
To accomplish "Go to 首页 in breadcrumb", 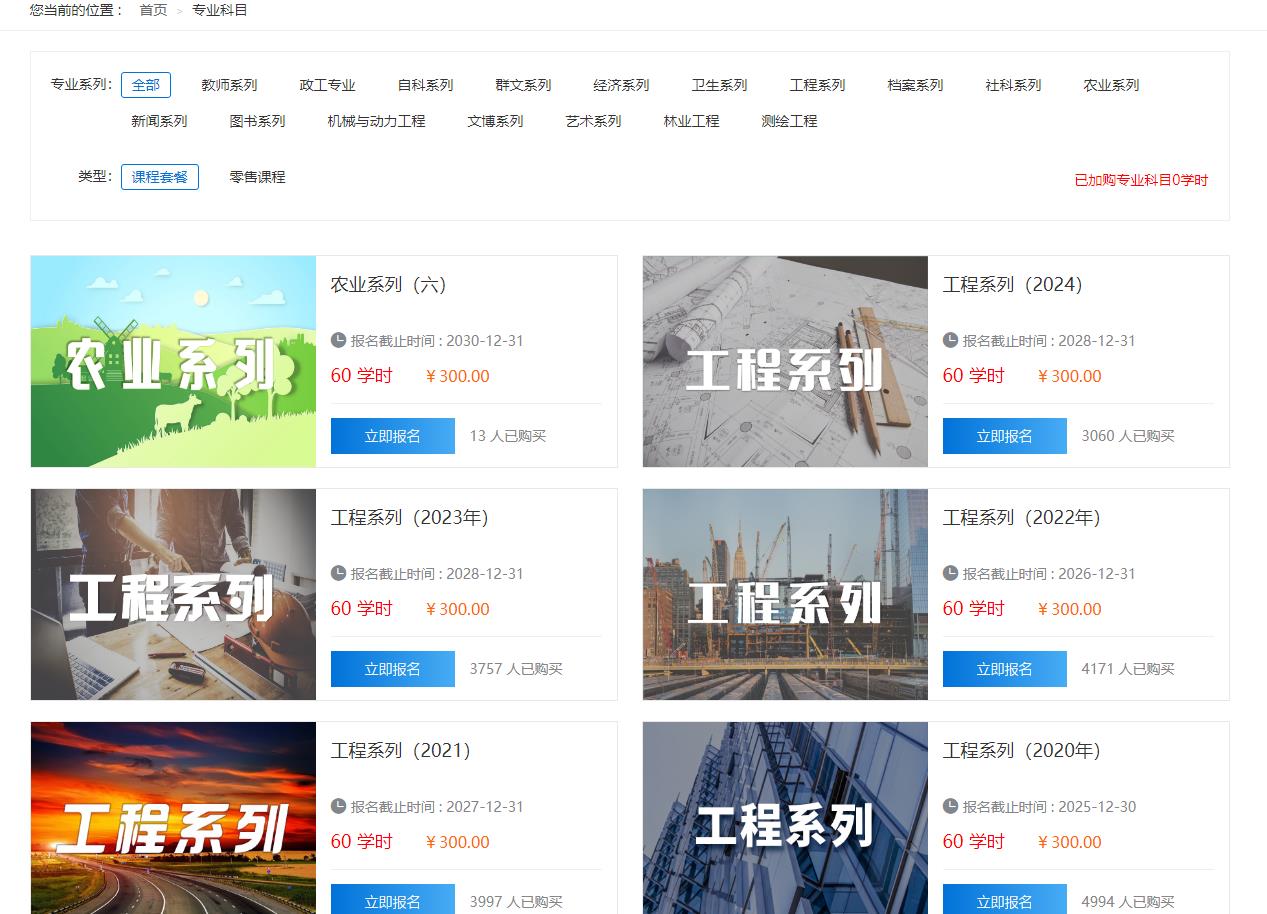I will tap(153, 10).
